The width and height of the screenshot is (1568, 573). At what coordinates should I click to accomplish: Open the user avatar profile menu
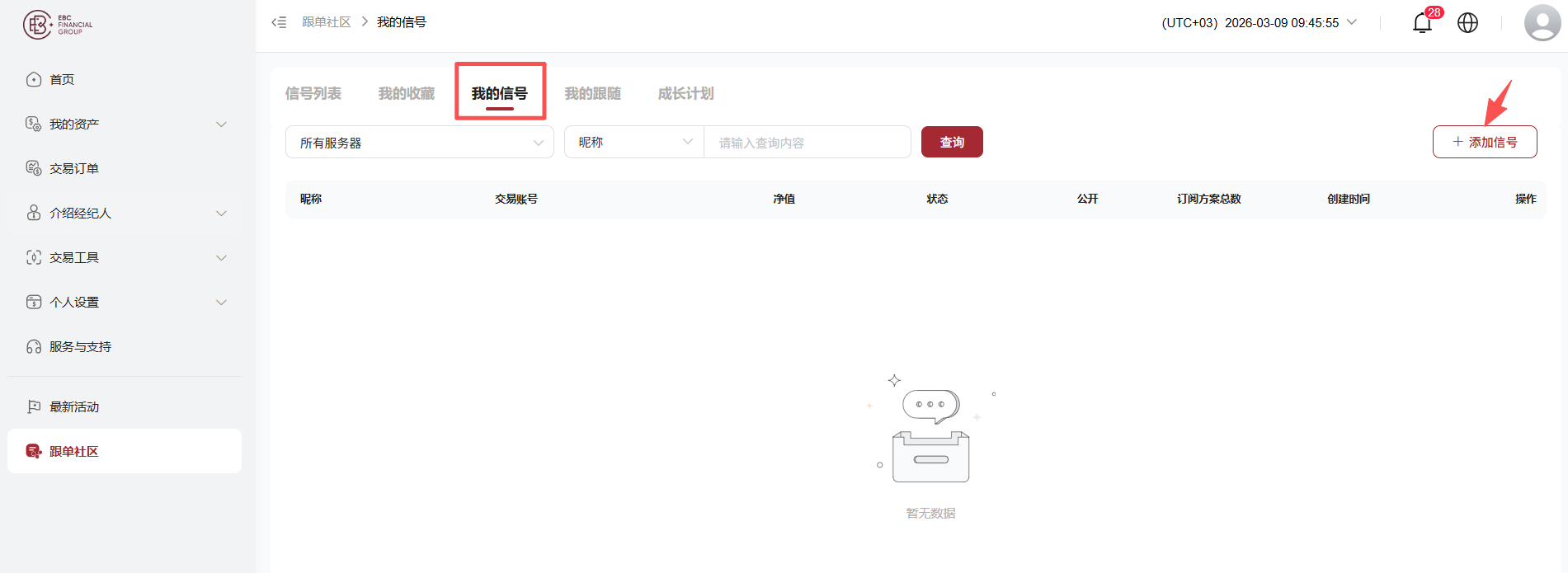click(1542, 22)
